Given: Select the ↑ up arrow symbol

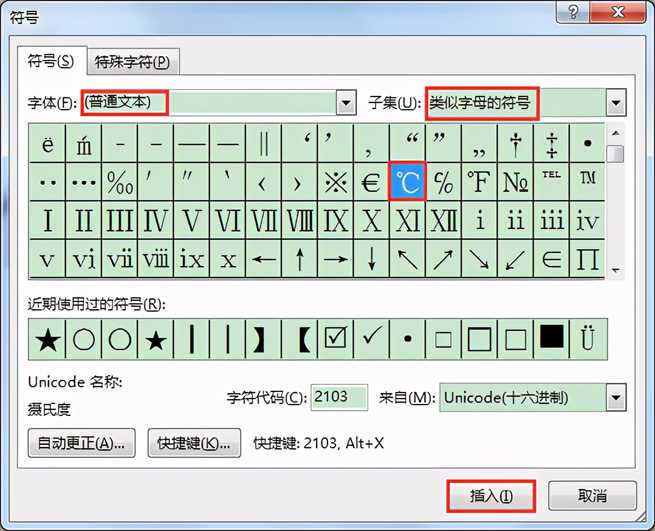Looking at the screenshot, I should (299, 260).
